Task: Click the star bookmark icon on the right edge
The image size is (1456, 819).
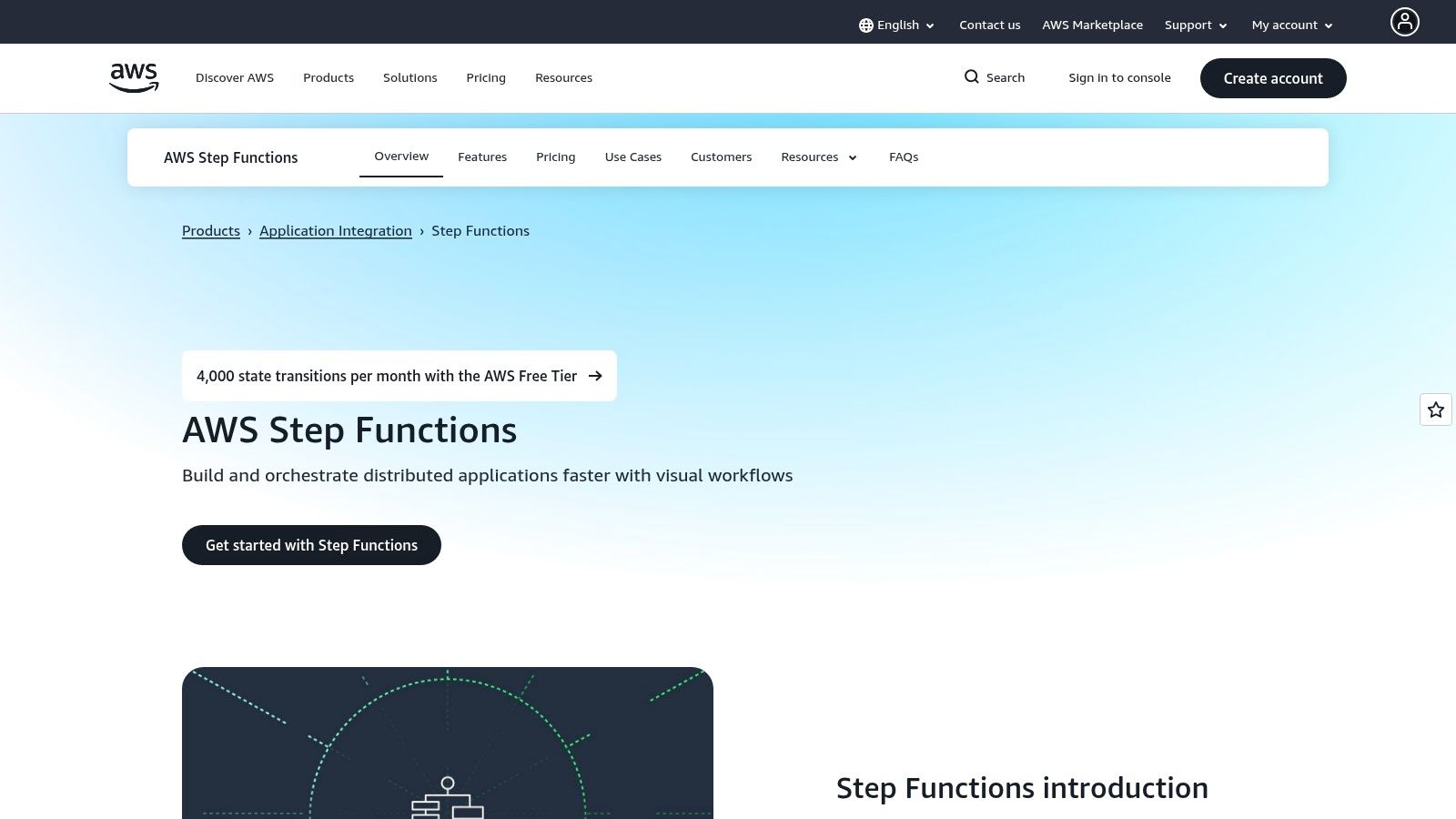Action: (x=1435, y=409)
